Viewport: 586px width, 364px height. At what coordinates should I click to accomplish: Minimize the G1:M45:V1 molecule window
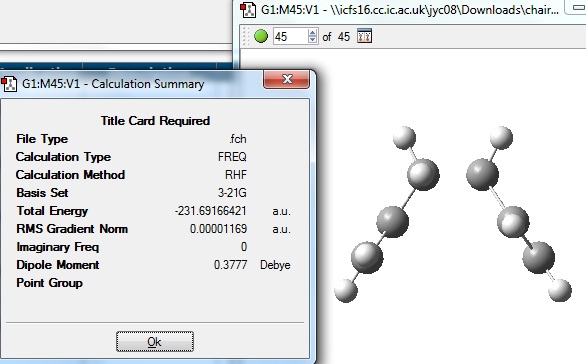click(577, 7)
